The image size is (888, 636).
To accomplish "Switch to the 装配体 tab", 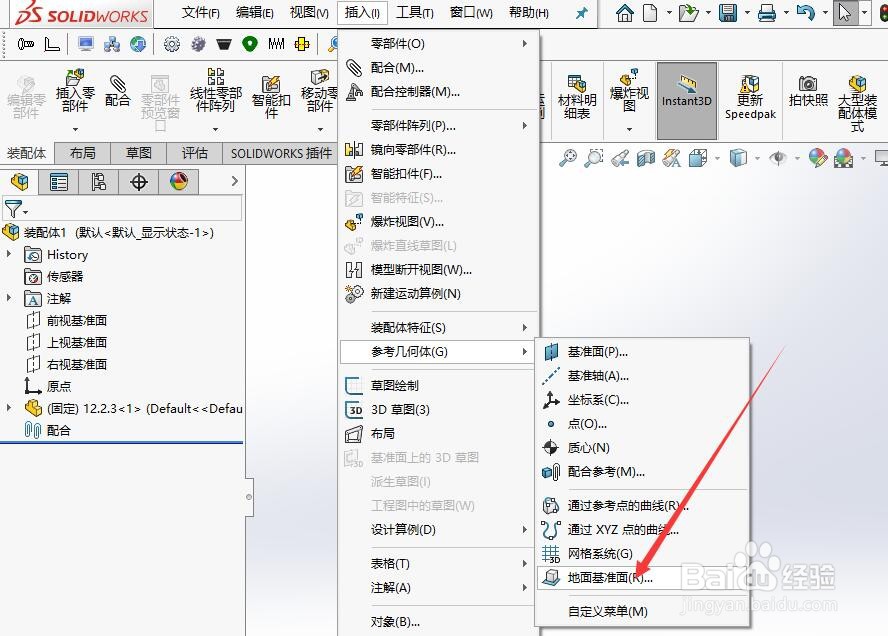I will [27, 153].
